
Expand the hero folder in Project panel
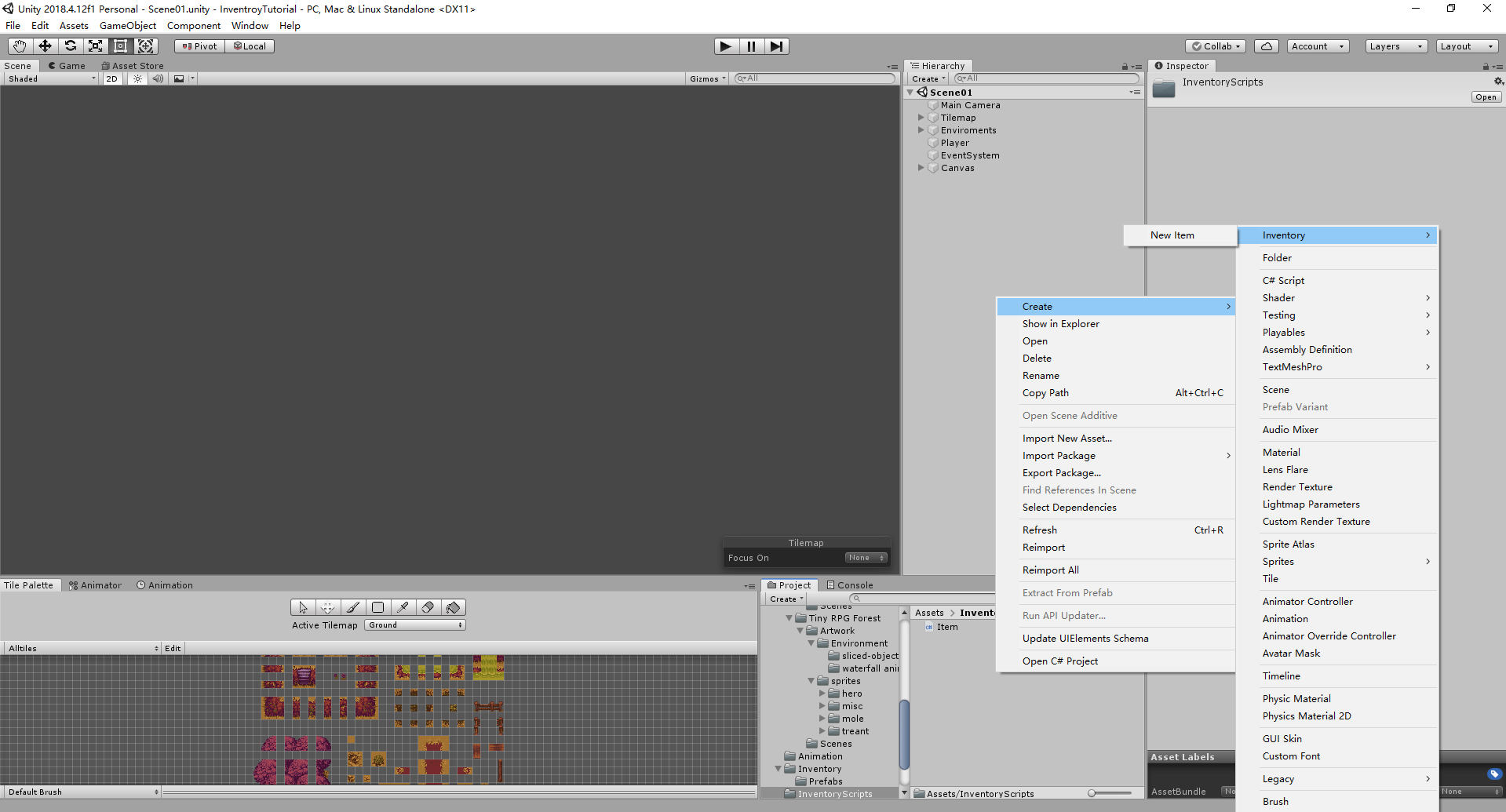822,693
